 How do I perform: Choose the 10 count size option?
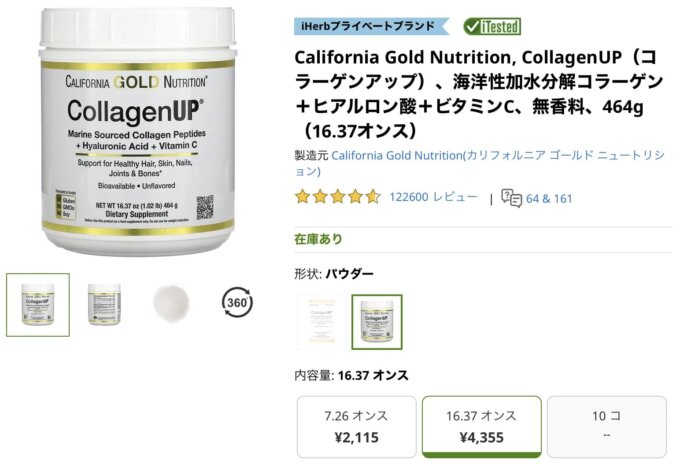tap(607, 427)
